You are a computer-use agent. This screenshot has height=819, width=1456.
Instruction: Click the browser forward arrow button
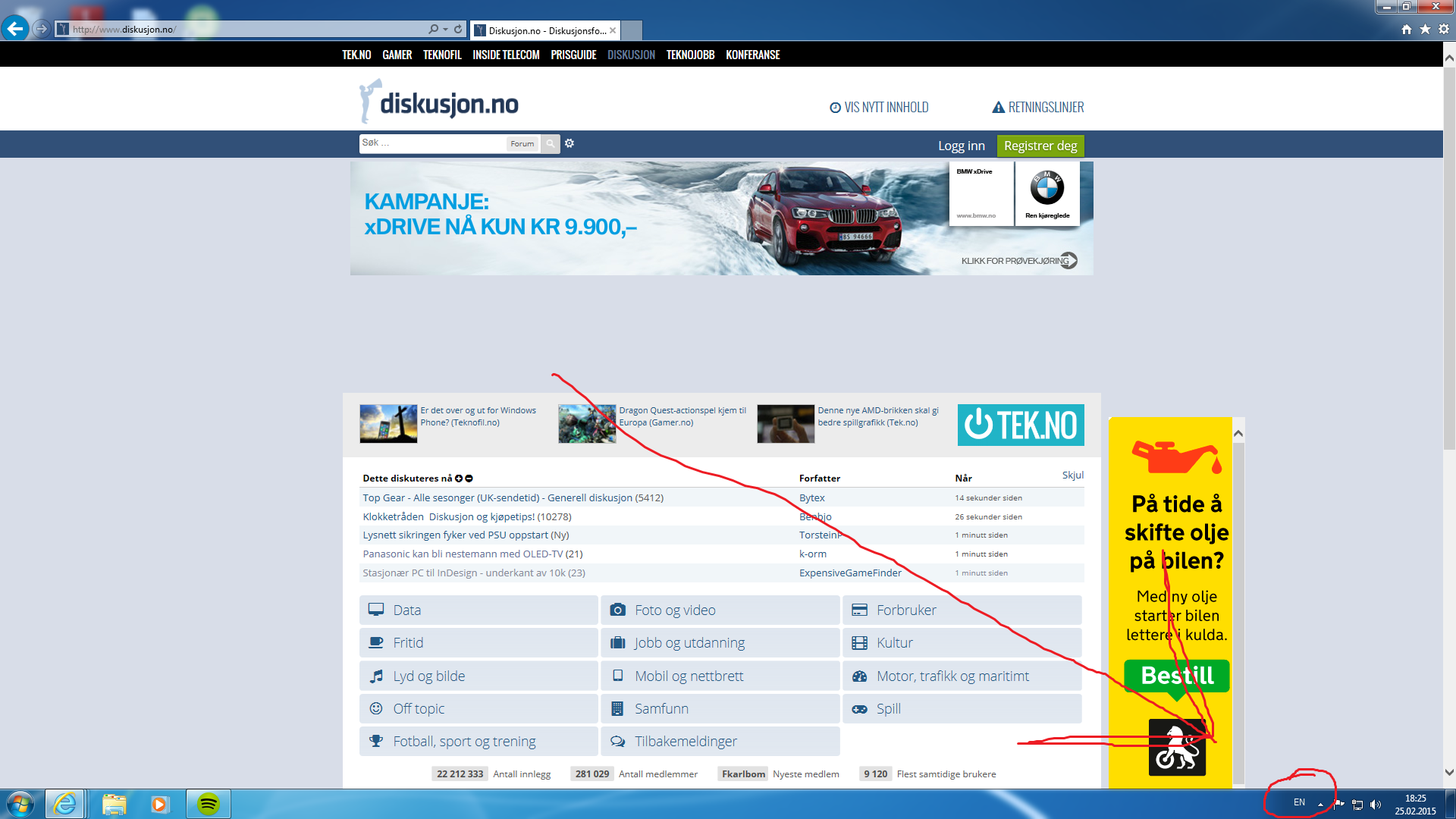pyautogui.click(x=42, y=29)
